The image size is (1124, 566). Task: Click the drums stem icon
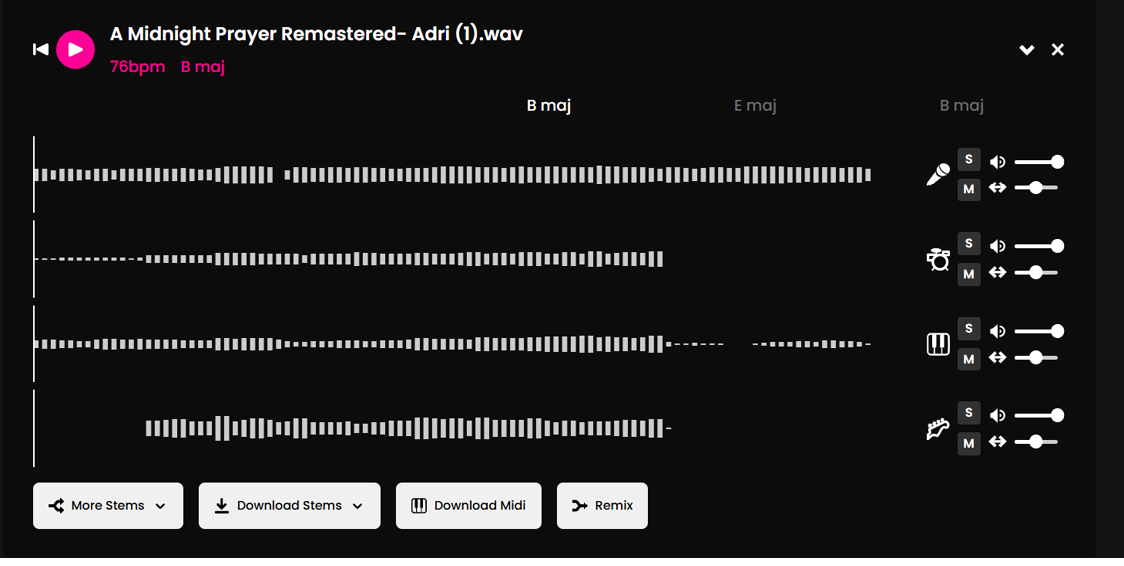tap(937, 260)
